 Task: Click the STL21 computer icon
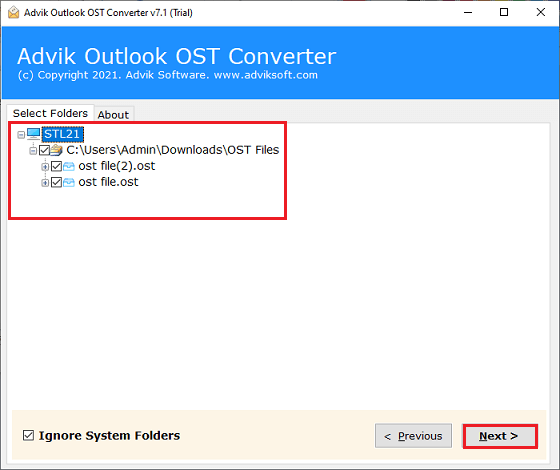pos(34,134)
